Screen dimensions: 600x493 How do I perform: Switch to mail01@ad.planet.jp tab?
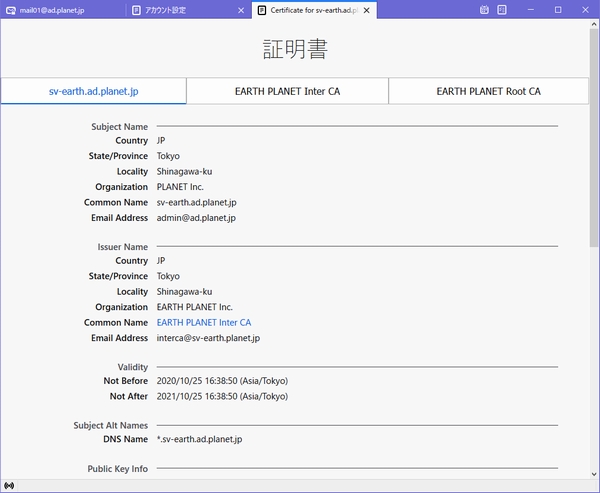pyautogui.click(x=63, y=10)
